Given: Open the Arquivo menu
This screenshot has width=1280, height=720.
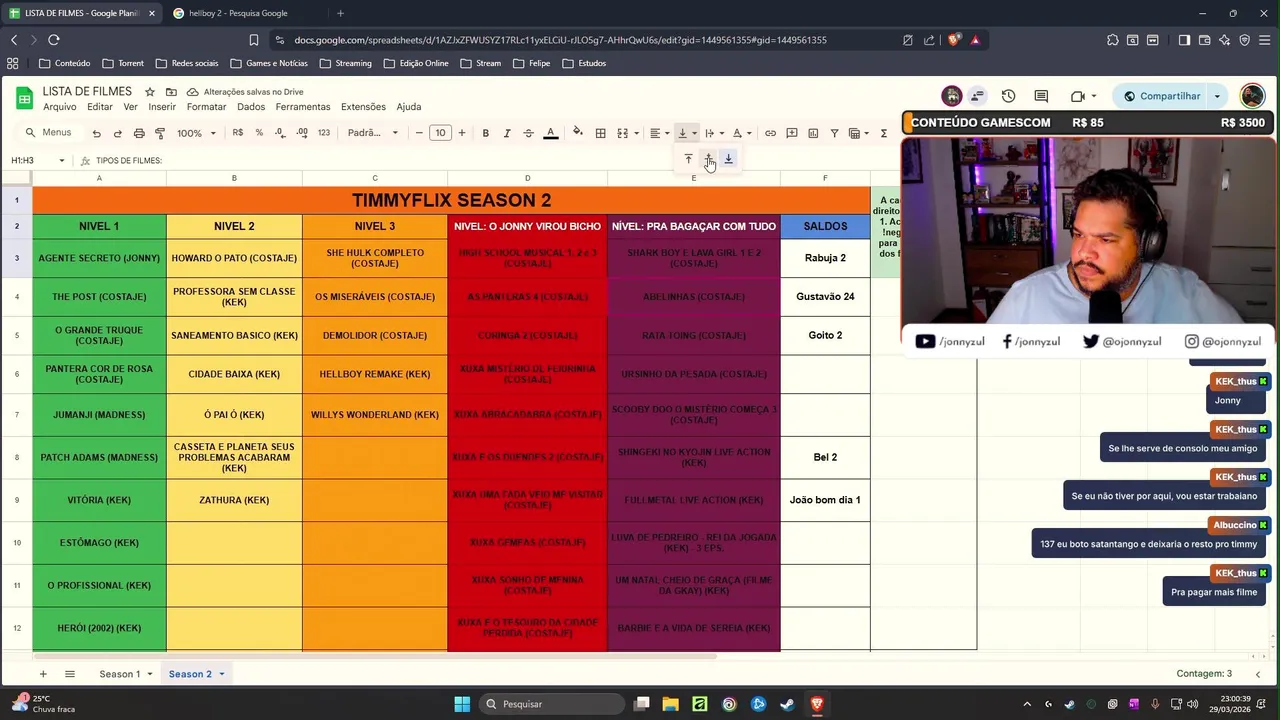Looking at the screenshot, I should (59, 107).
